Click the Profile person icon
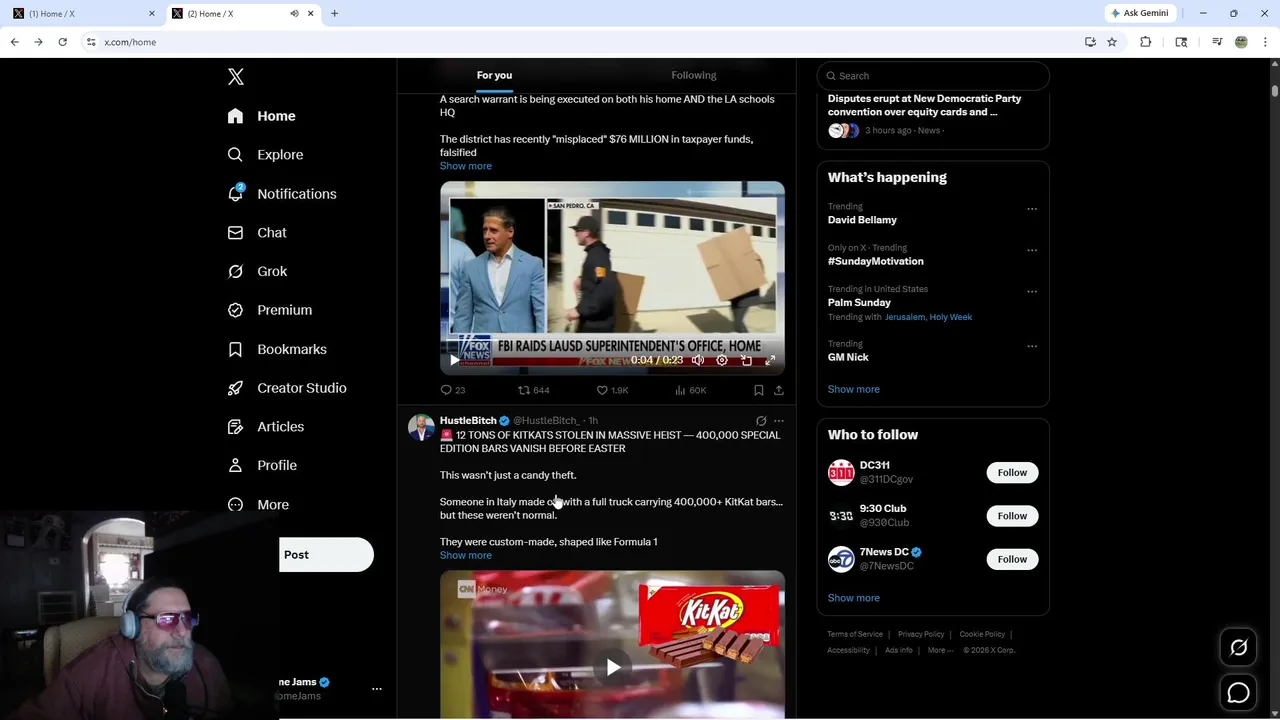This screenshot has height=720, width=1280. point(235,465)
